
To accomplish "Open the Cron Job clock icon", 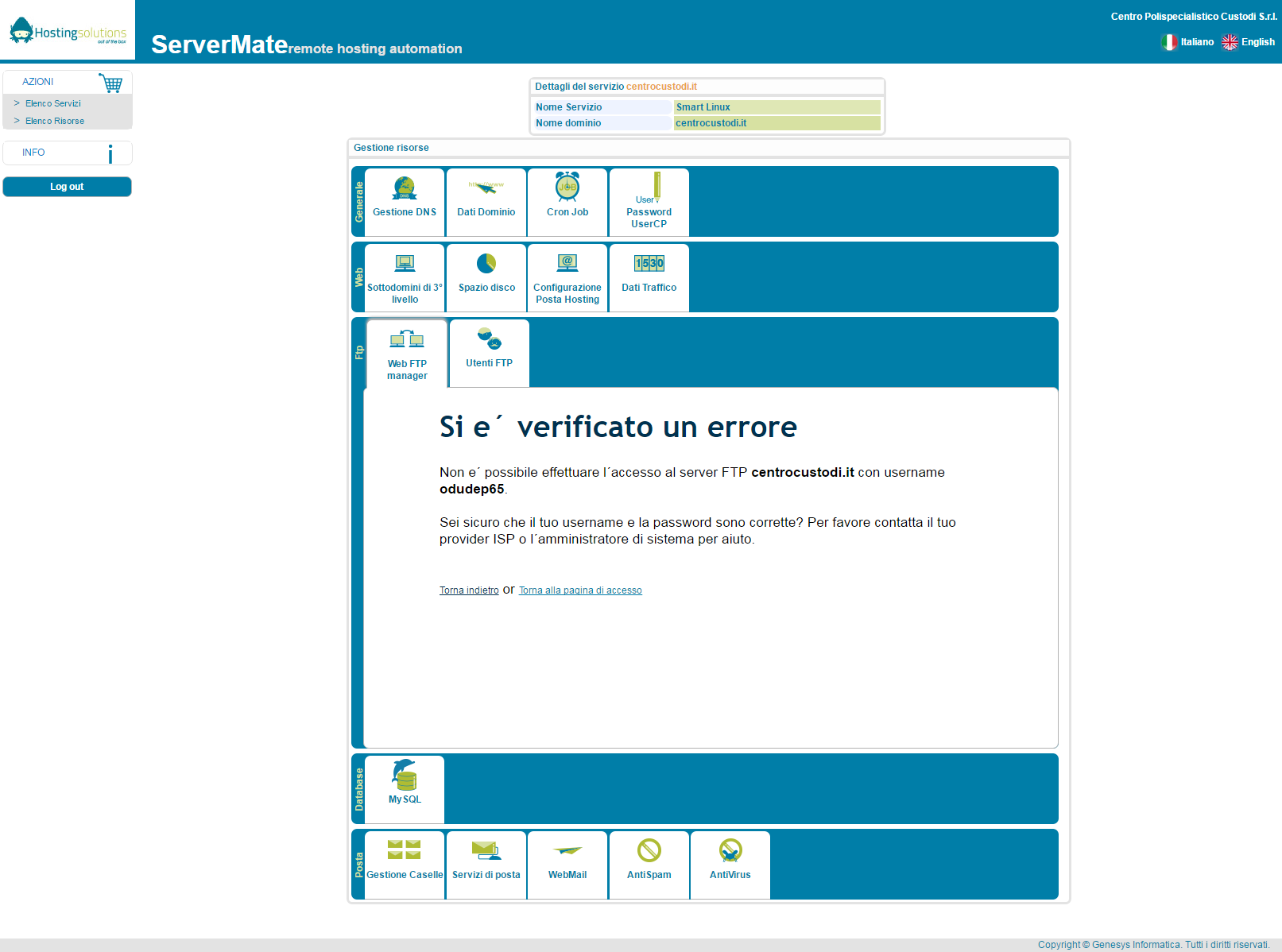I will (x=567, y=186).
